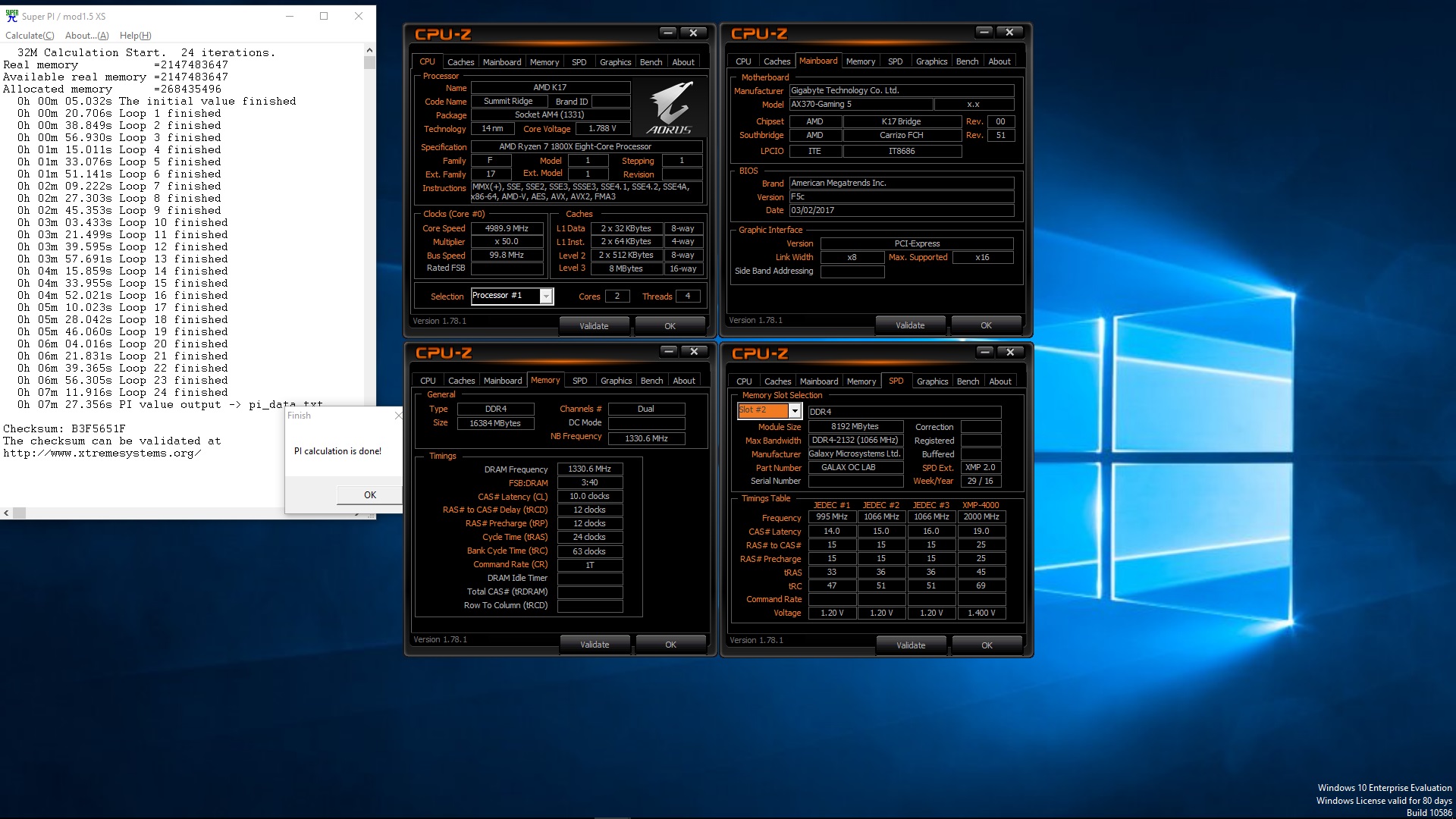Click Validate in the Memory window
The image size is (1456, 819).
595,645
